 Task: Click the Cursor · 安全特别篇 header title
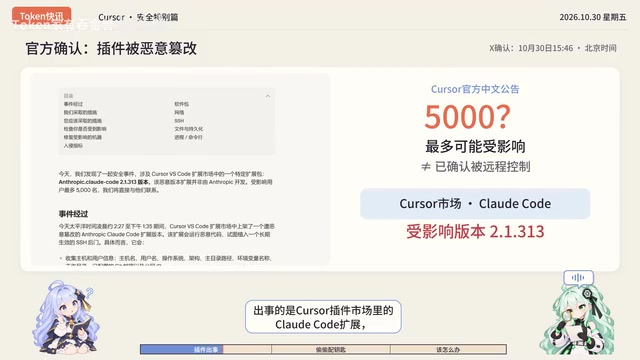pos(138,17)
